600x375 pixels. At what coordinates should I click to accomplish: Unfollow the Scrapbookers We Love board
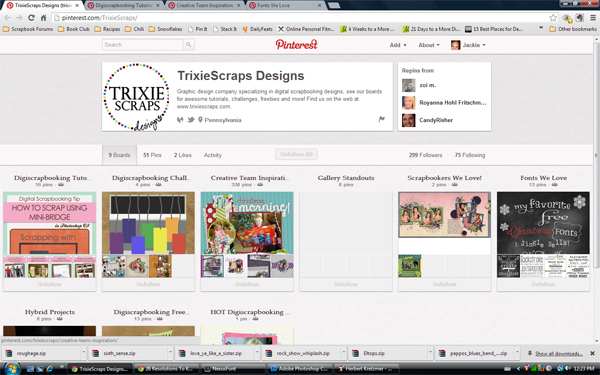point(444,284)
